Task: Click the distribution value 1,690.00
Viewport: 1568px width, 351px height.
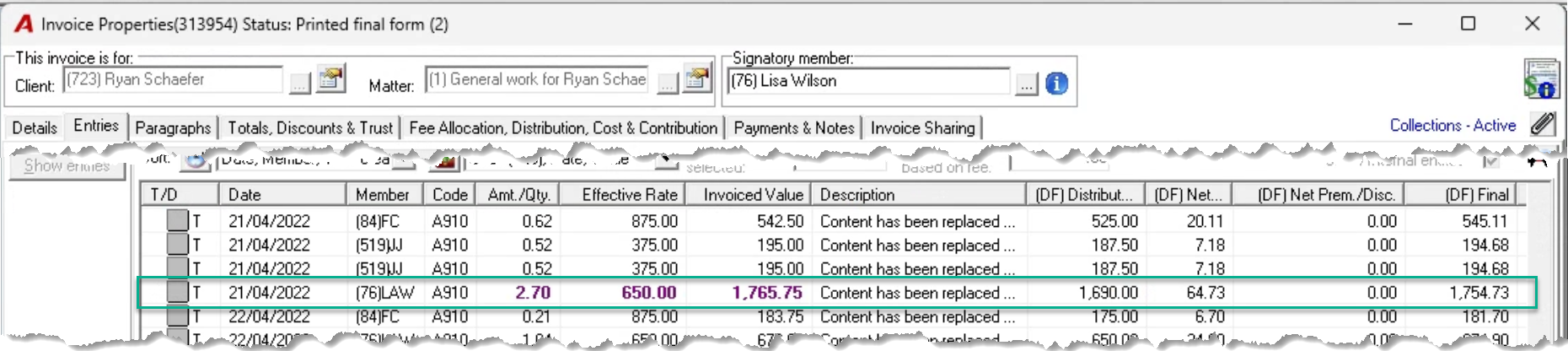Action: tap(1109, 293)
